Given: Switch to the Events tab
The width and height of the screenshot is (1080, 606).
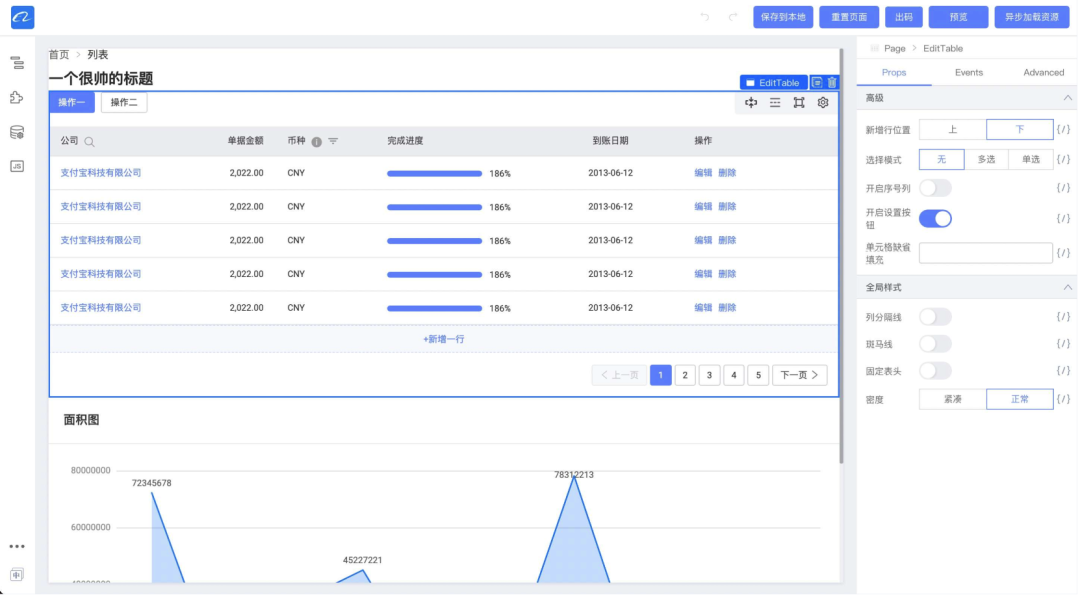Looking at the screenshot, I should tap(969, 72).
